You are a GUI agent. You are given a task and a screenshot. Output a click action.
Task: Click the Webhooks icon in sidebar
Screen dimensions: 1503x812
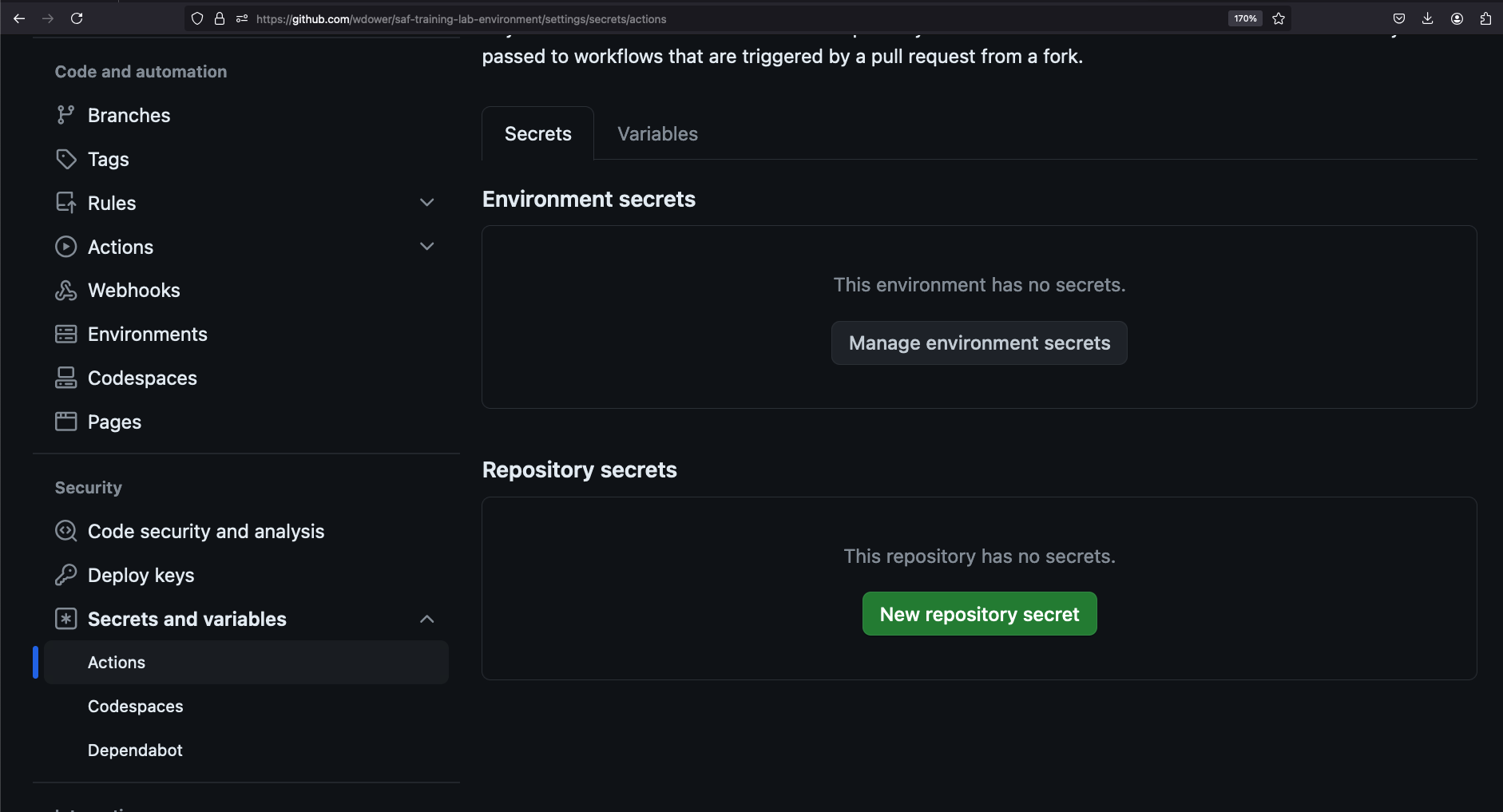click(x=65, y=291)
